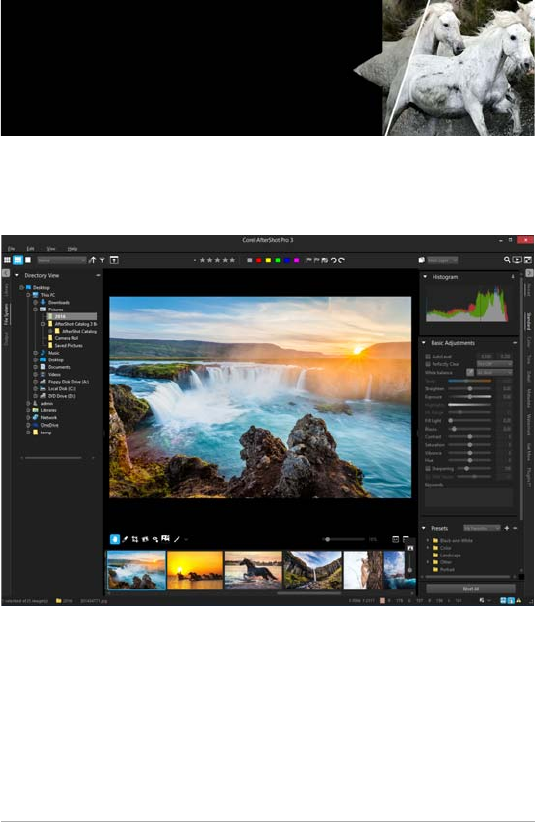Select the Pan hand tool
Screen dimensions: 535x822
pyautogui.click(x=115, y=539)
